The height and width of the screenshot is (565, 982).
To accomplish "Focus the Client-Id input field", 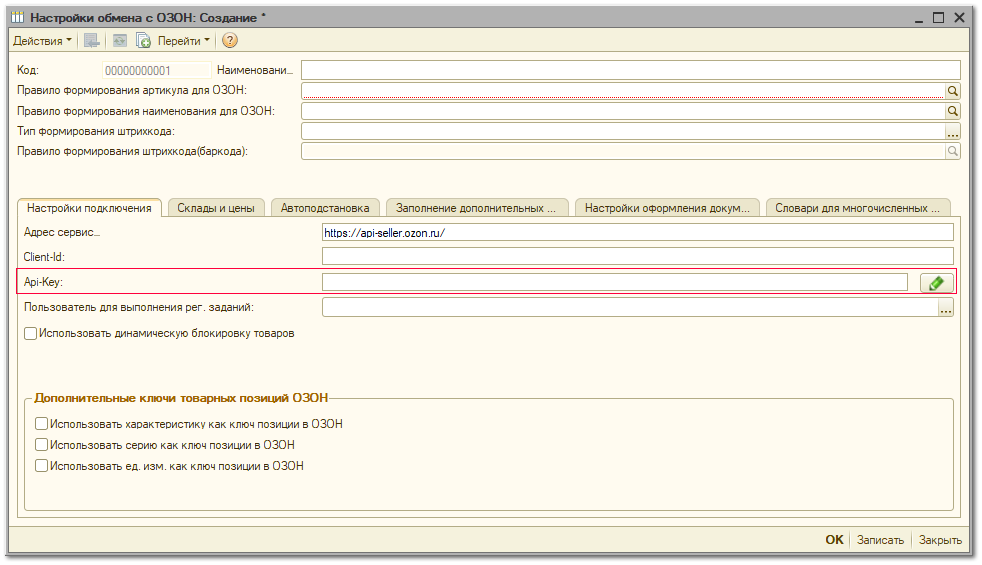I will click(638, 256).
